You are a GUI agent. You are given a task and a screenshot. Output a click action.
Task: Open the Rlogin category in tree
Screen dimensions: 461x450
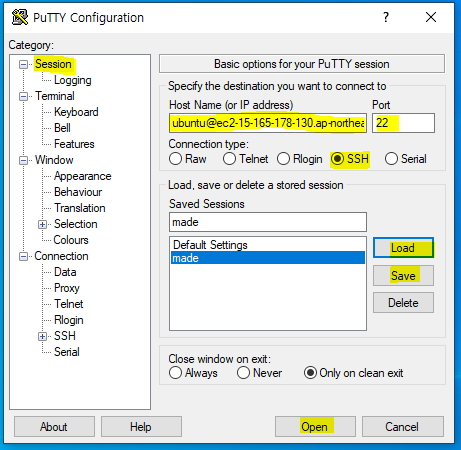click(x=69, y=320)
